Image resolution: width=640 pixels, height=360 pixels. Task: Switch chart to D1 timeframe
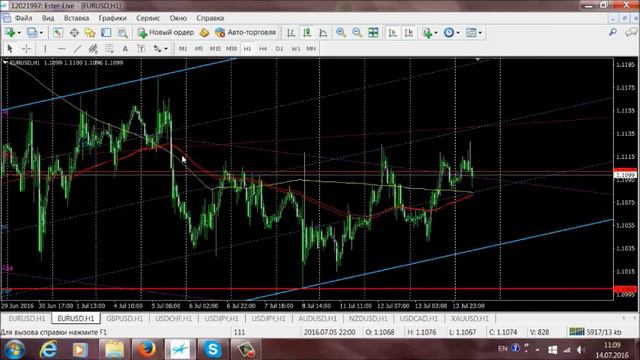tap(279, 49)
